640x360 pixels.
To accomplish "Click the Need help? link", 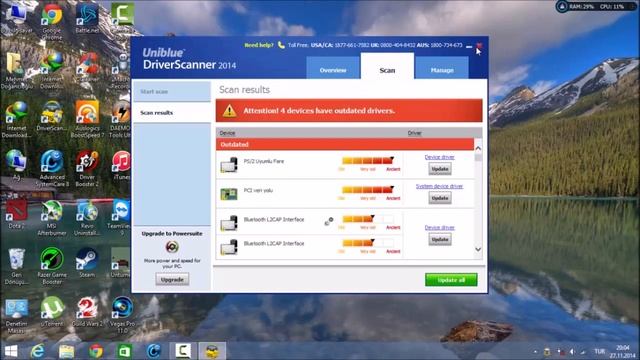I will (259, 45).
